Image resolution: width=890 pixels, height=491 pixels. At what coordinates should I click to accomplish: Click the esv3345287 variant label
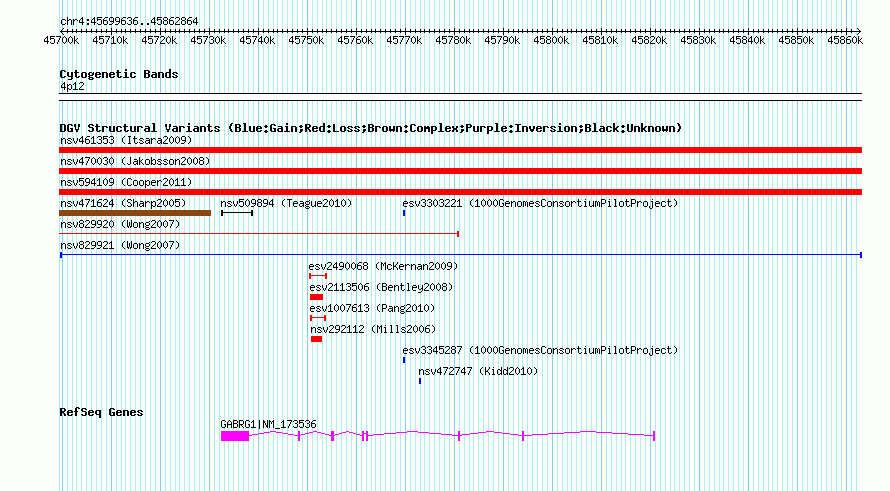click(x=540, y=350)
